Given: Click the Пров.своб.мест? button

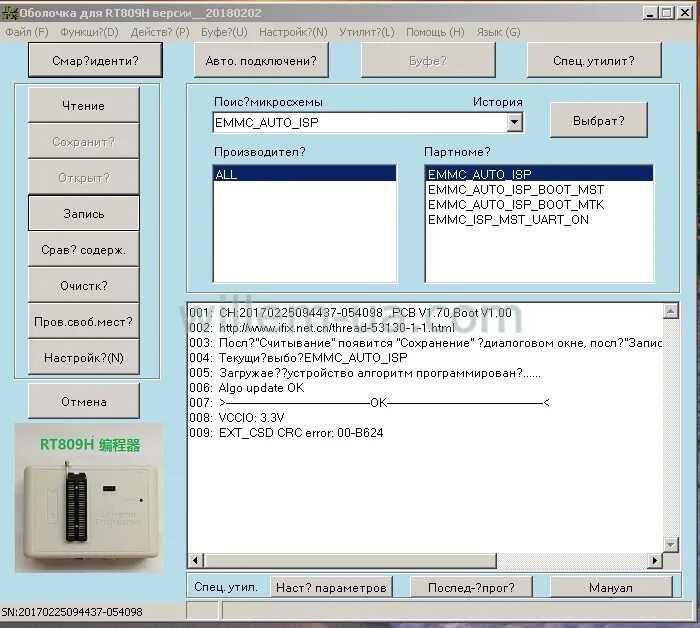Looking at the screenshot, I should pos(83,321).
